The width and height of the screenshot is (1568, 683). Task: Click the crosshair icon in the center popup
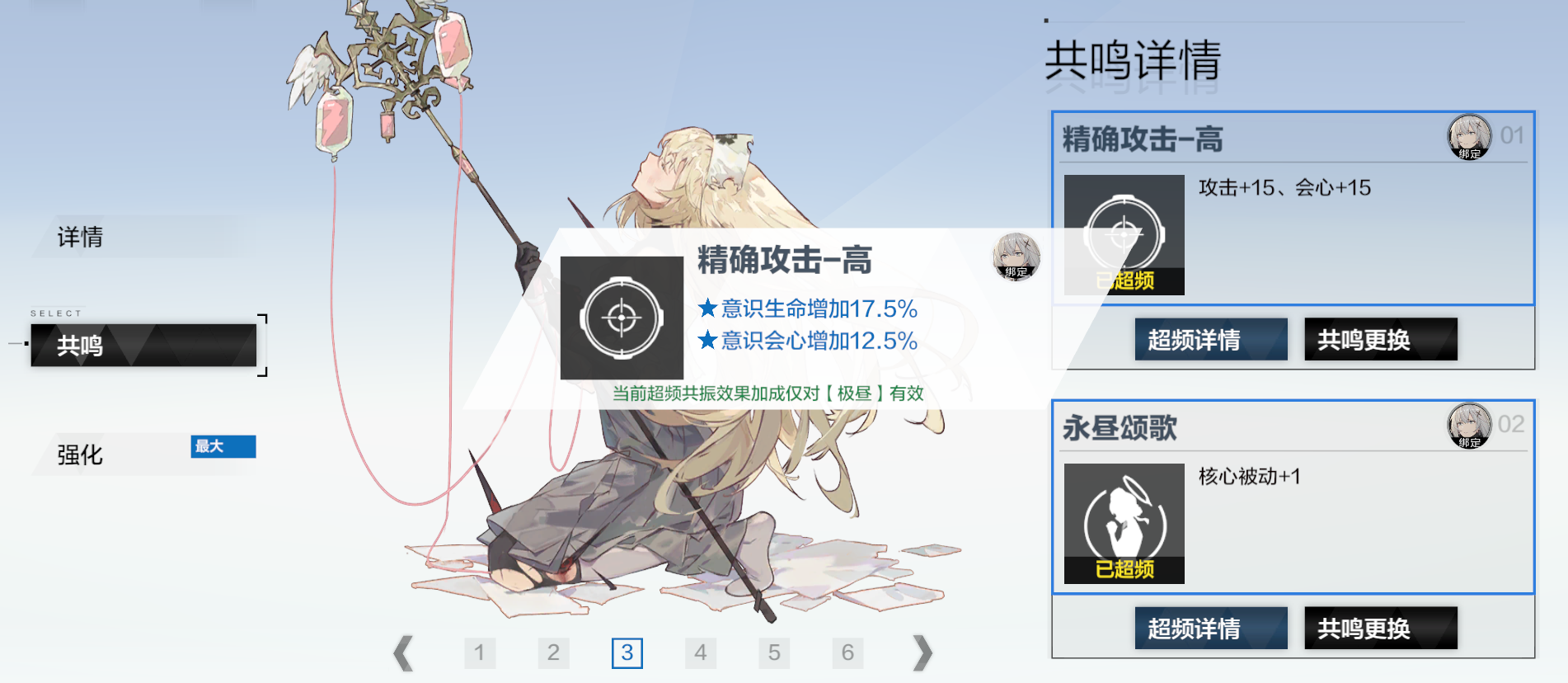[x=622, y=318]
